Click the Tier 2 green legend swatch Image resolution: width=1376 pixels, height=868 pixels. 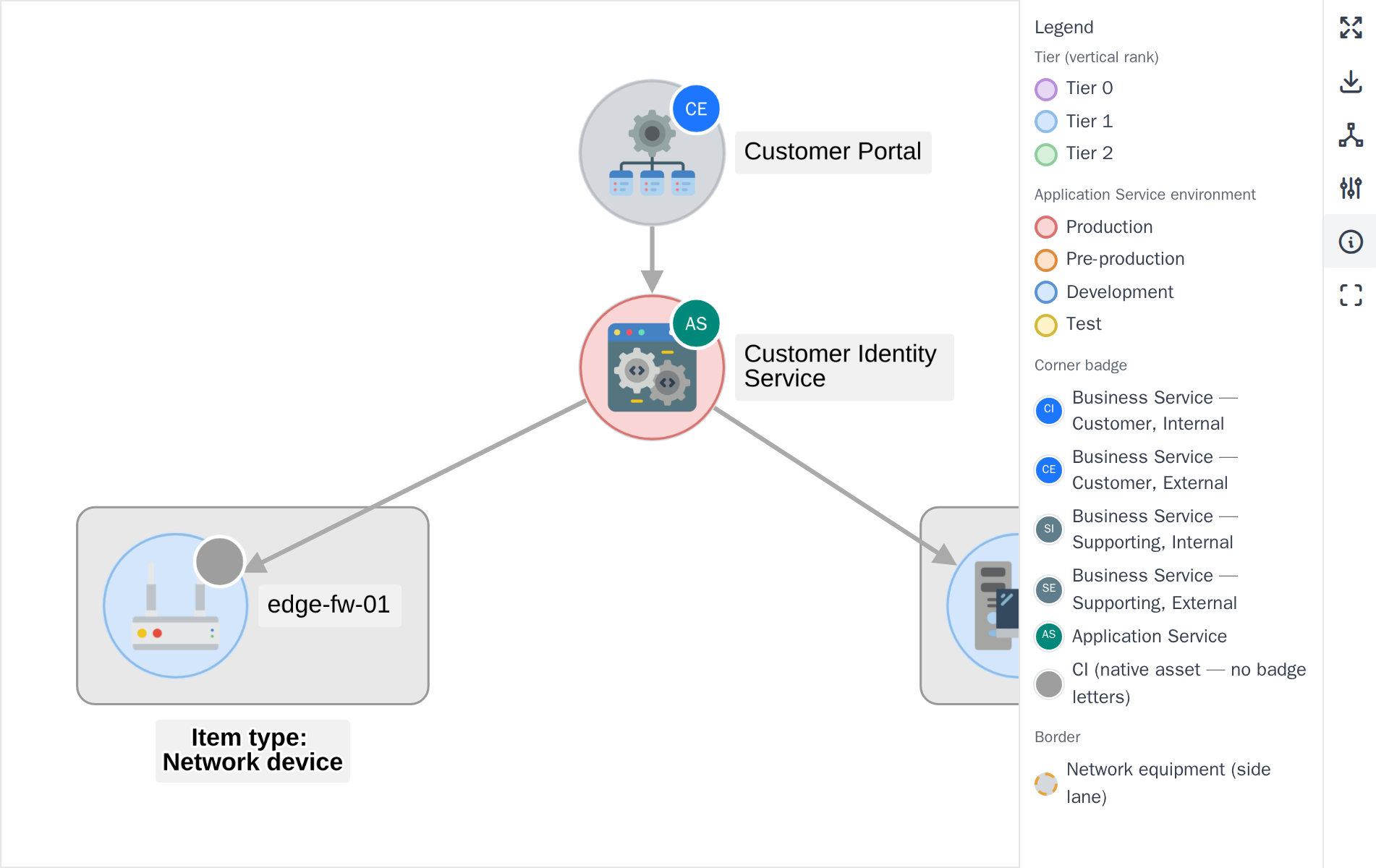[1046, 154]
